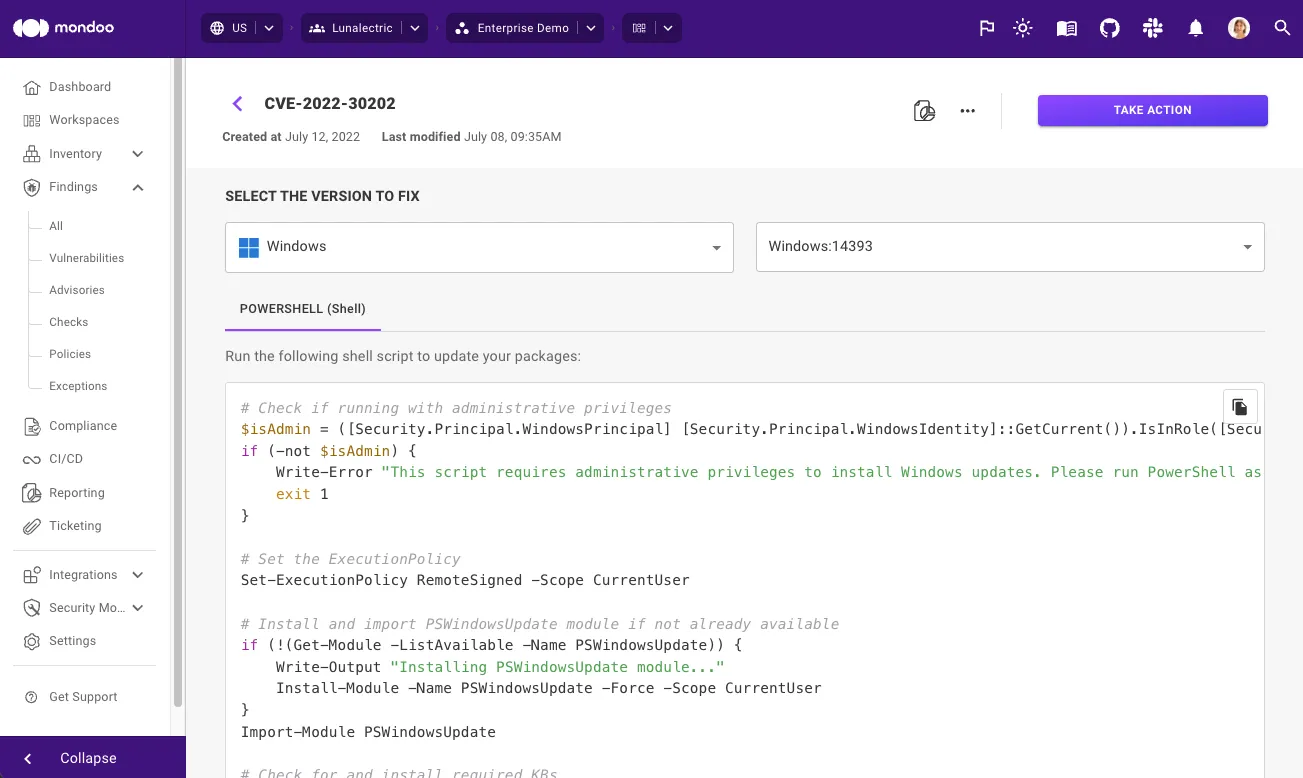Click the Inventory icon in sidebar
The width and height of the screenshot is (1303, 778).
tap(32, 154)
